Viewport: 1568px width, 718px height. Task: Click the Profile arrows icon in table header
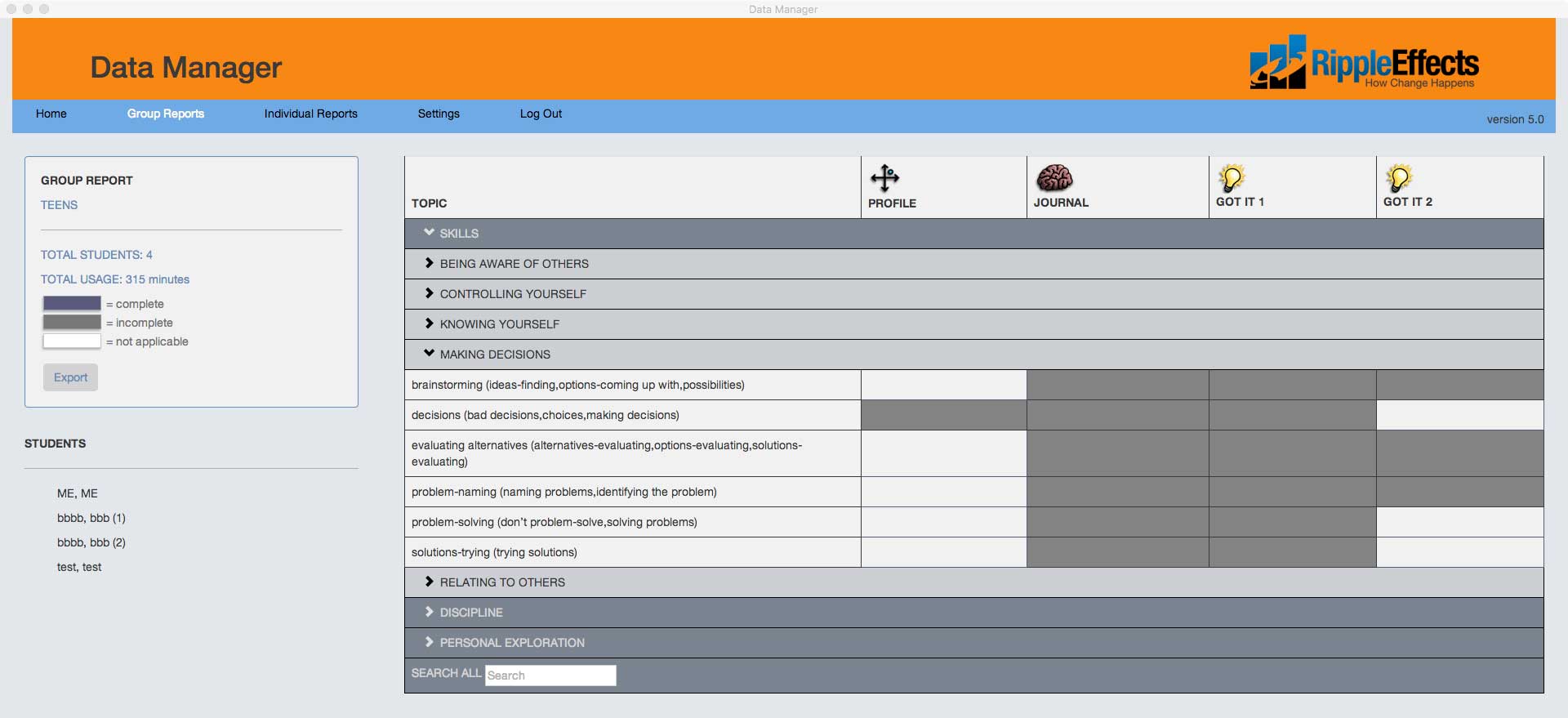click(884, 177)
